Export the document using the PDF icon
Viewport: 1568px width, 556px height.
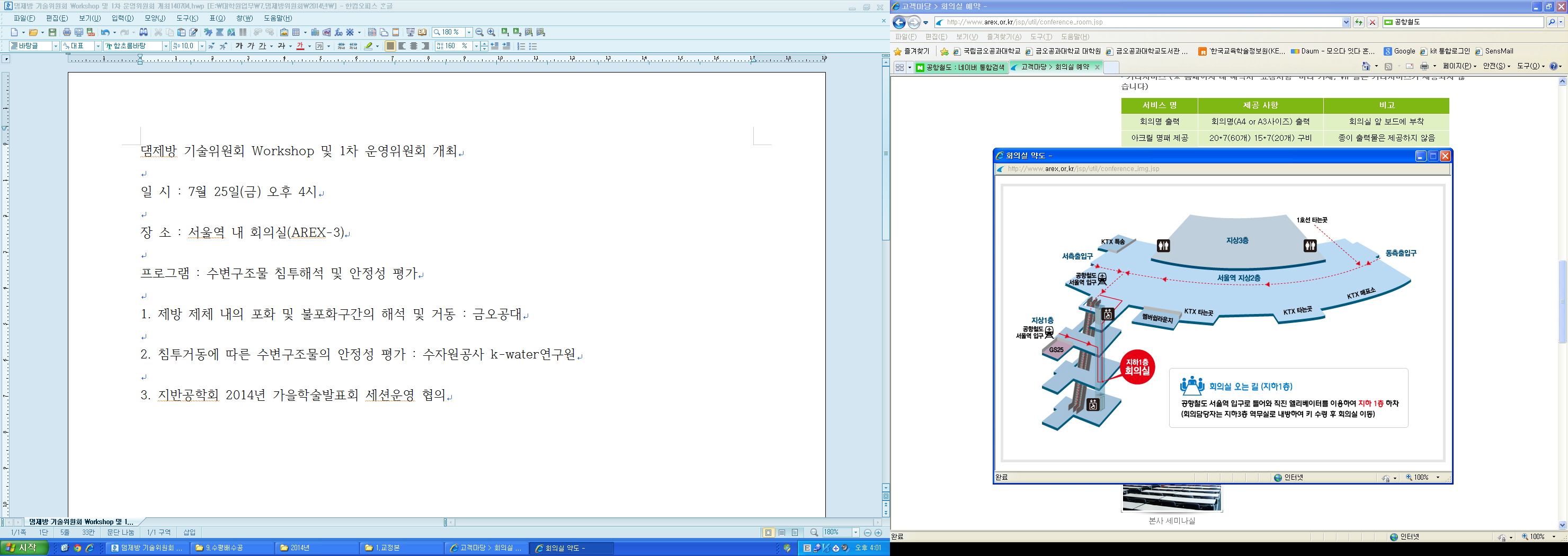click(91, 32)
